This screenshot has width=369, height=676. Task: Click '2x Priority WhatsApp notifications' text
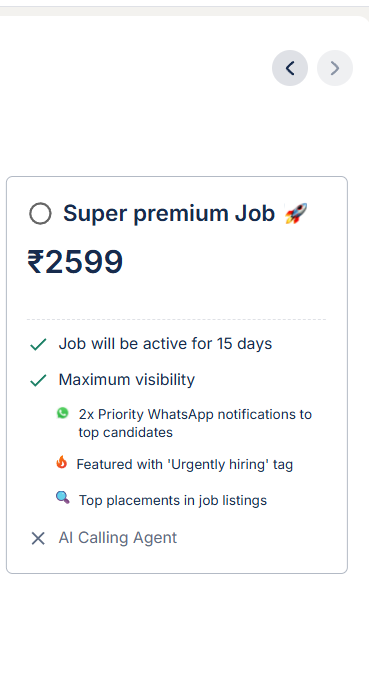click(195, 423)
